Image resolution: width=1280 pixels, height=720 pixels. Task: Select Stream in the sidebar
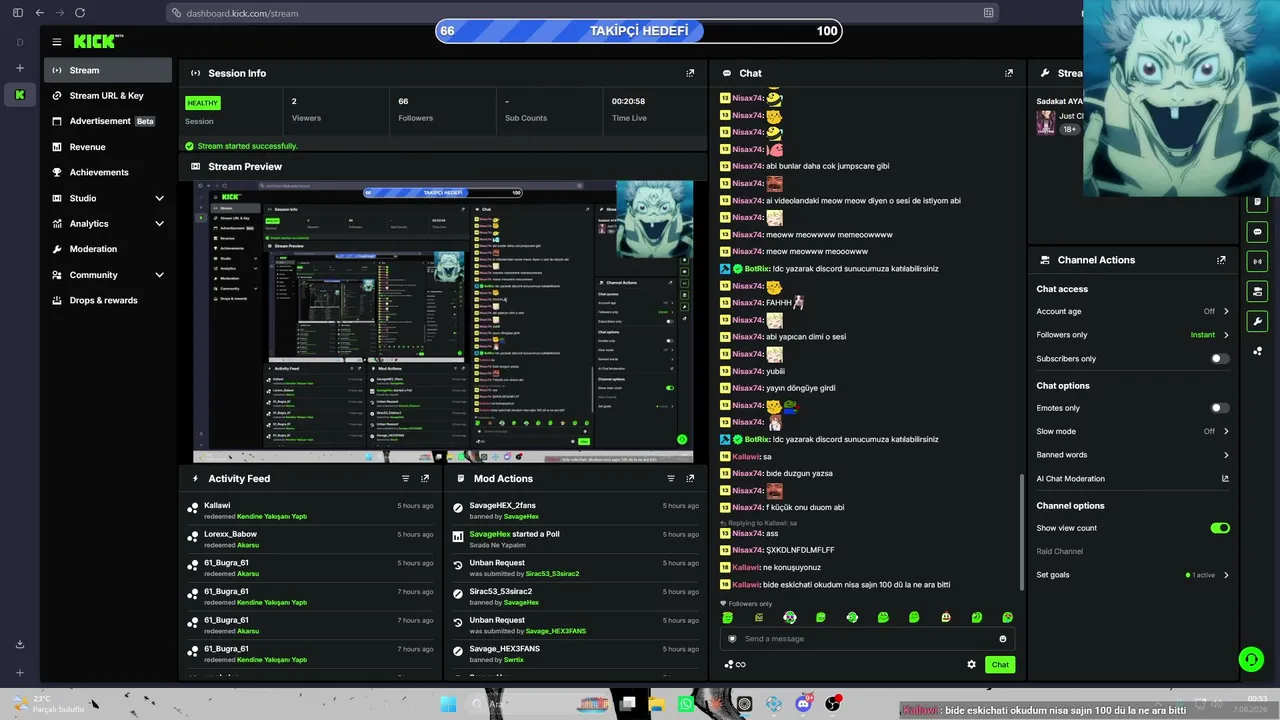(109, 70)
